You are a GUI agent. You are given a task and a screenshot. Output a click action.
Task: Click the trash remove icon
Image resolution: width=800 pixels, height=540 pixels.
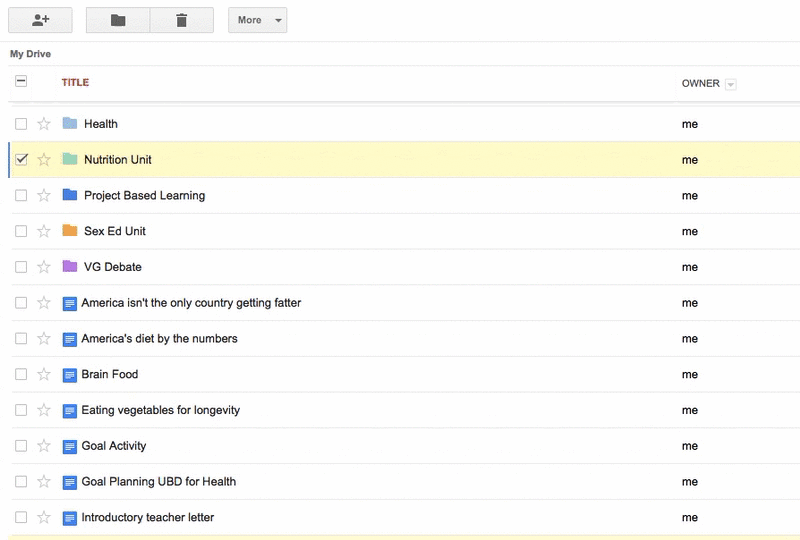coord(182,20)
